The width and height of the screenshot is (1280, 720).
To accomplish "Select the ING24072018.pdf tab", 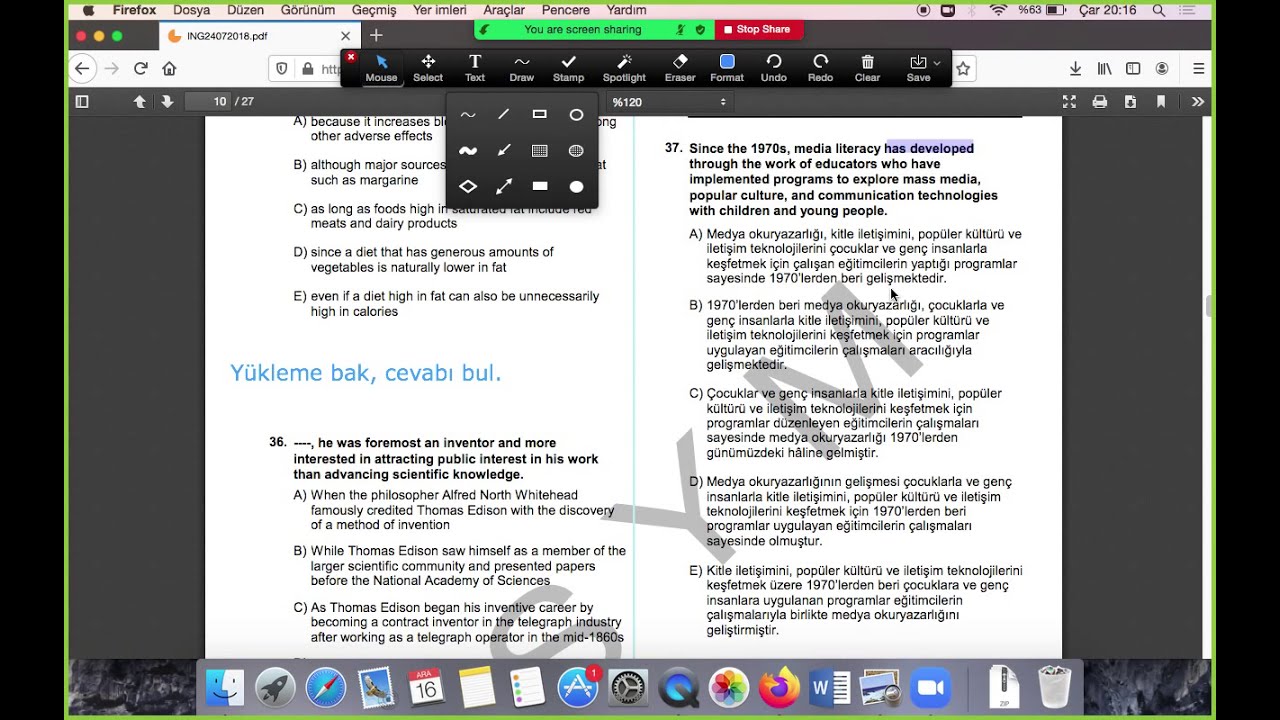I will point(259,35).
